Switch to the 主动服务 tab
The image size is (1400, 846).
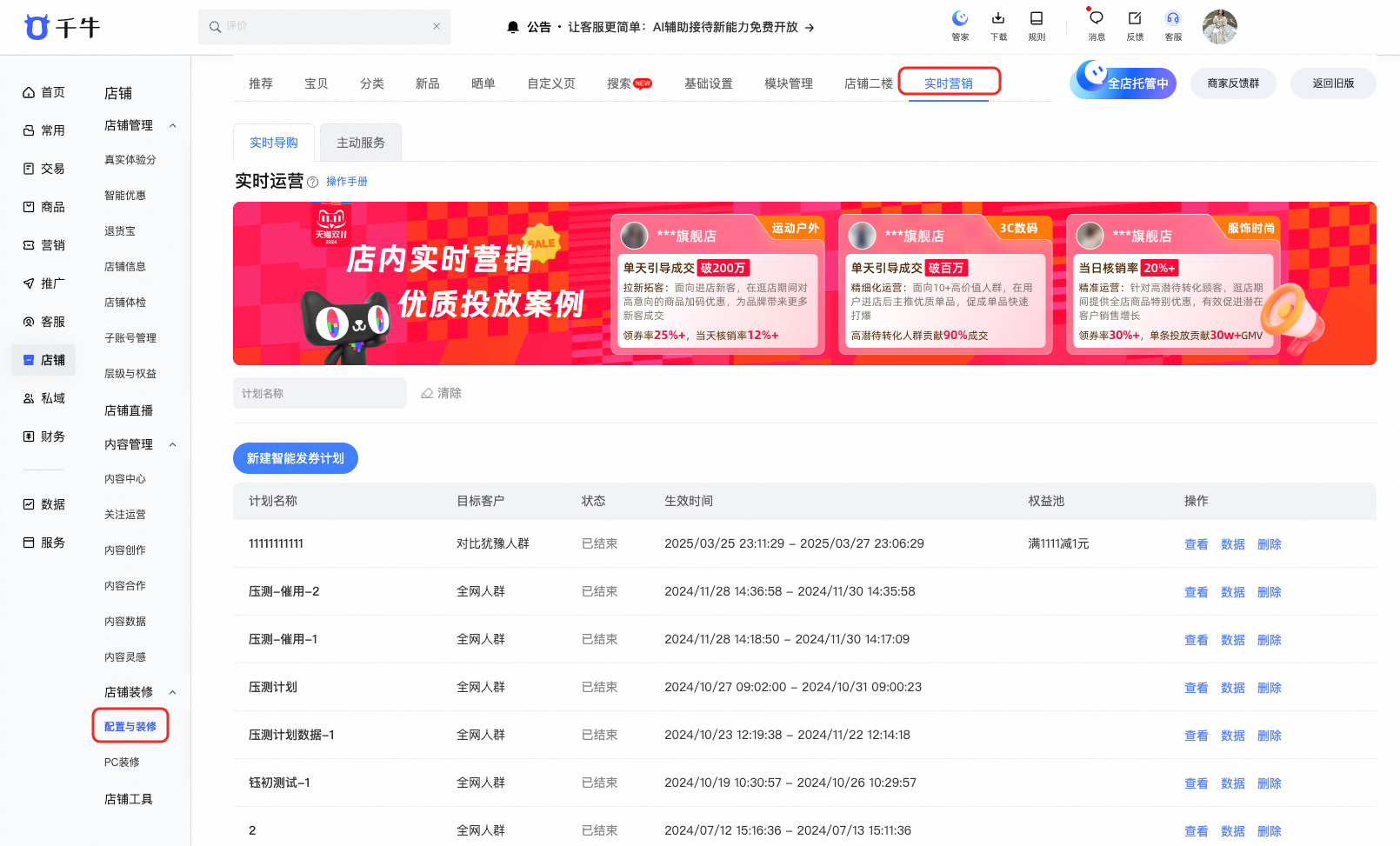[x=360, y=143]
